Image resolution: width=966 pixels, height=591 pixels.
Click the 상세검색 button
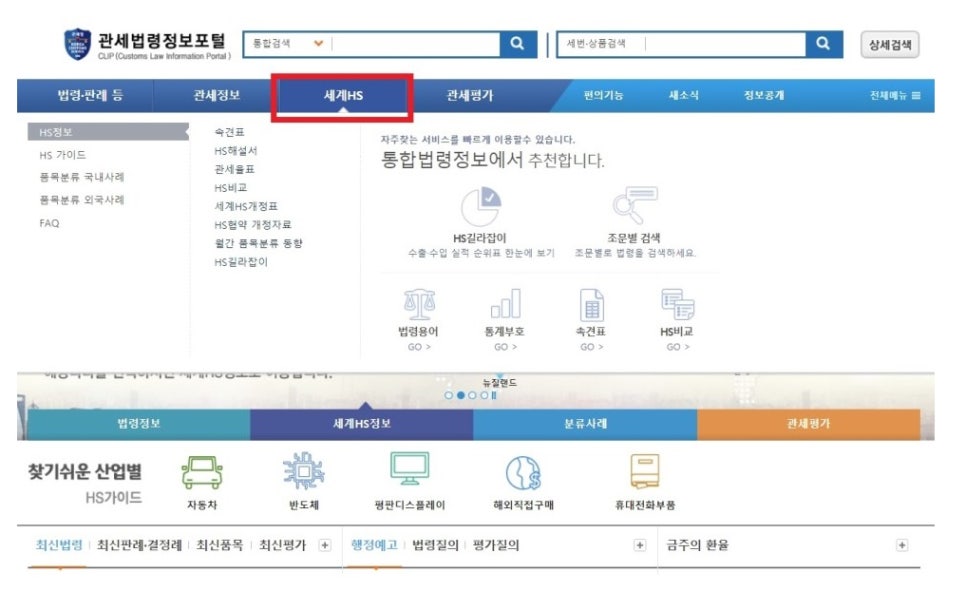[890, 44]
